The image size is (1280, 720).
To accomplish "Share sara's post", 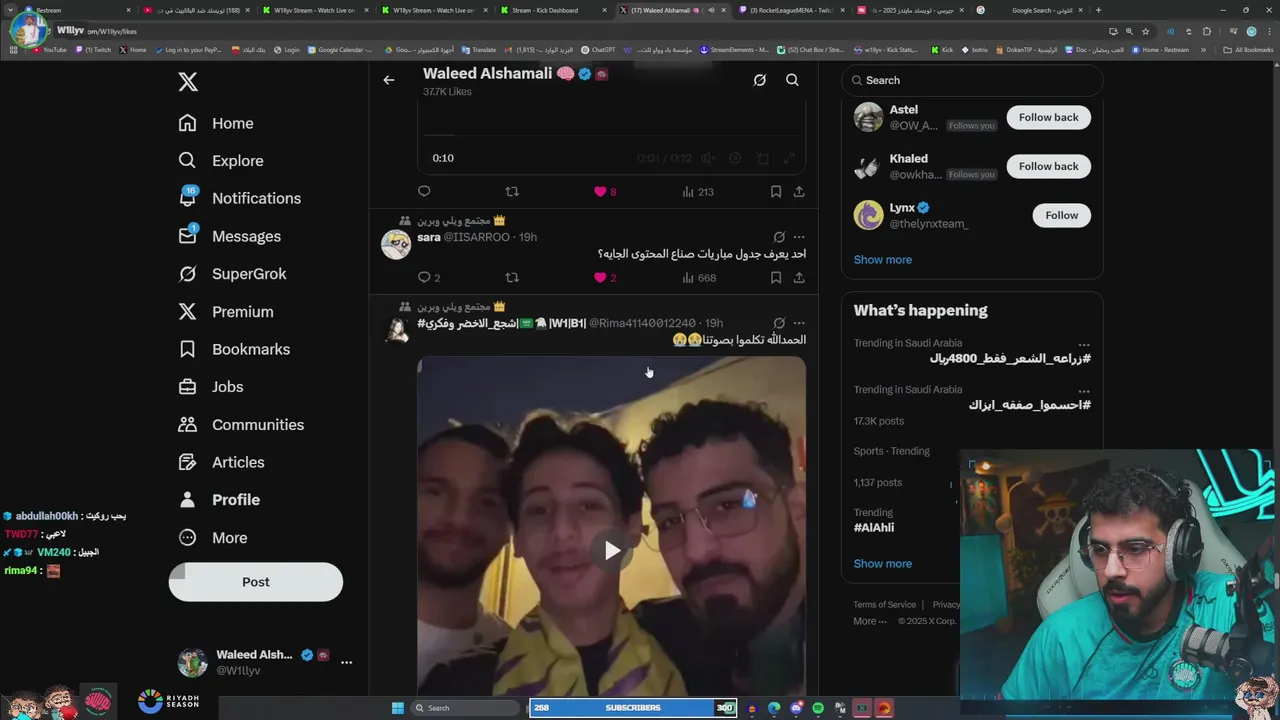I will (x=799, y=277).
